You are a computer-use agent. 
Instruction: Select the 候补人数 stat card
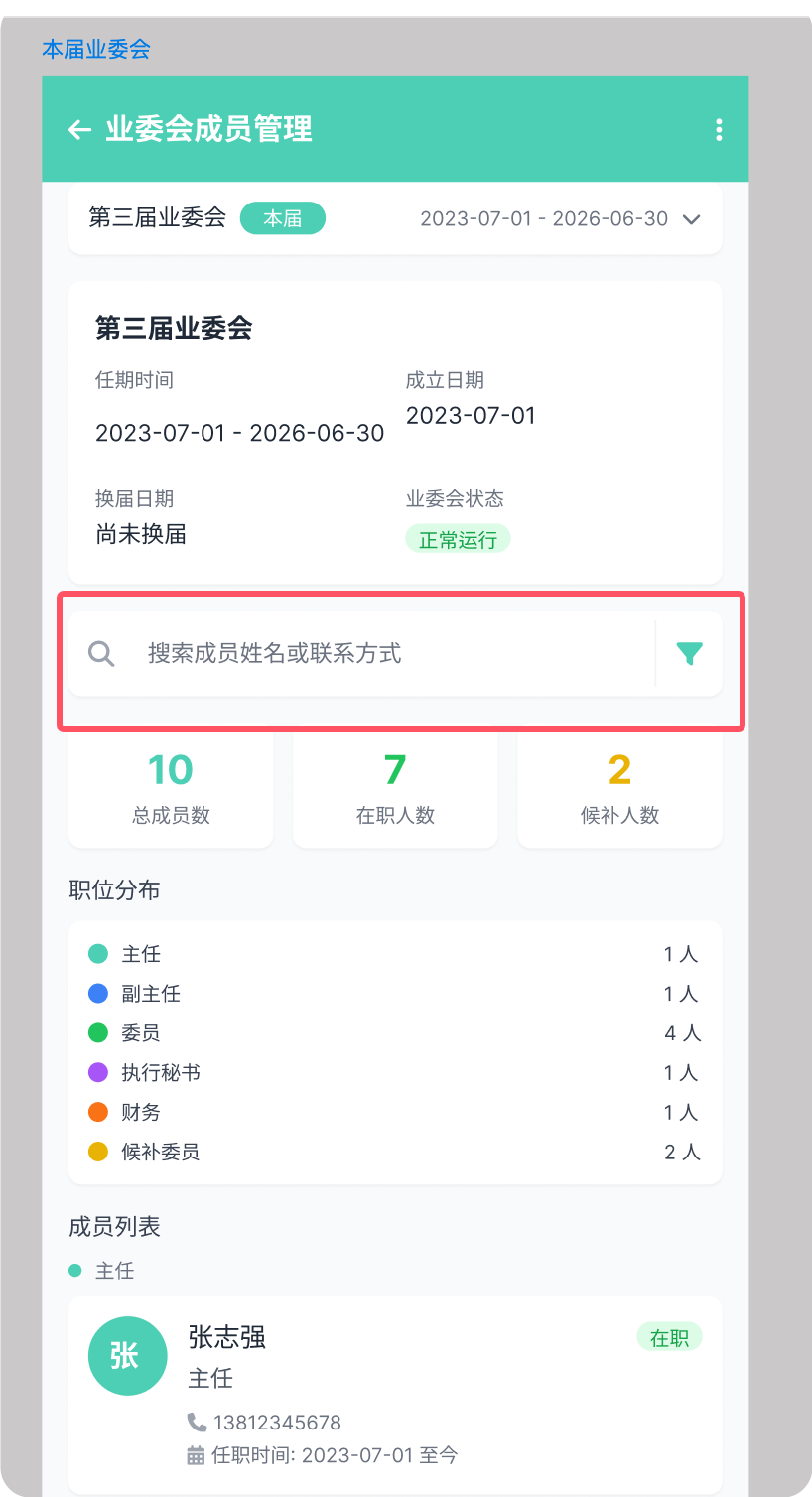pyautogui.click(x=619, y=789)
